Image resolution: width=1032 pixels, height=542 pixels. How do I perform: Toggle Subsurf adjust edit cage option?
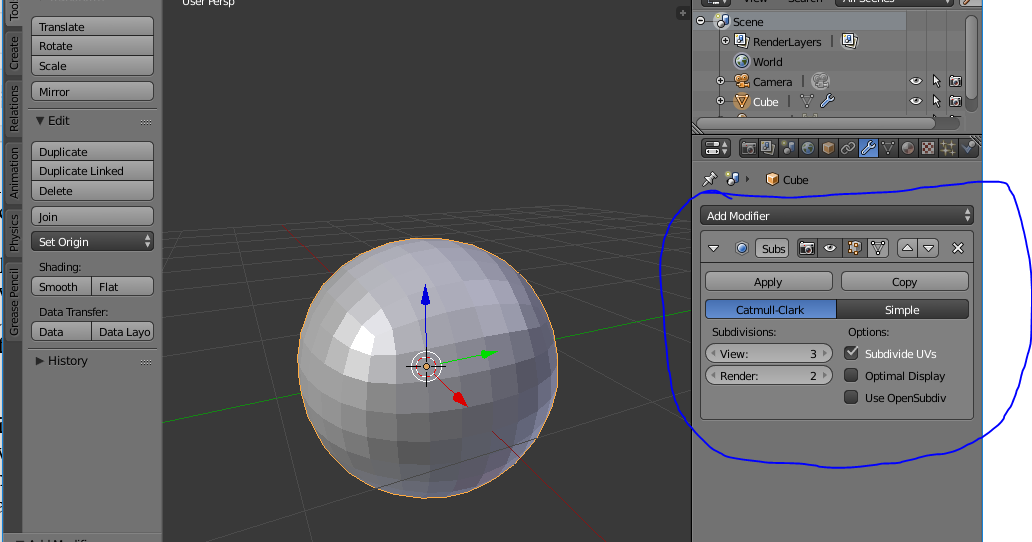(x=878, y=248)
